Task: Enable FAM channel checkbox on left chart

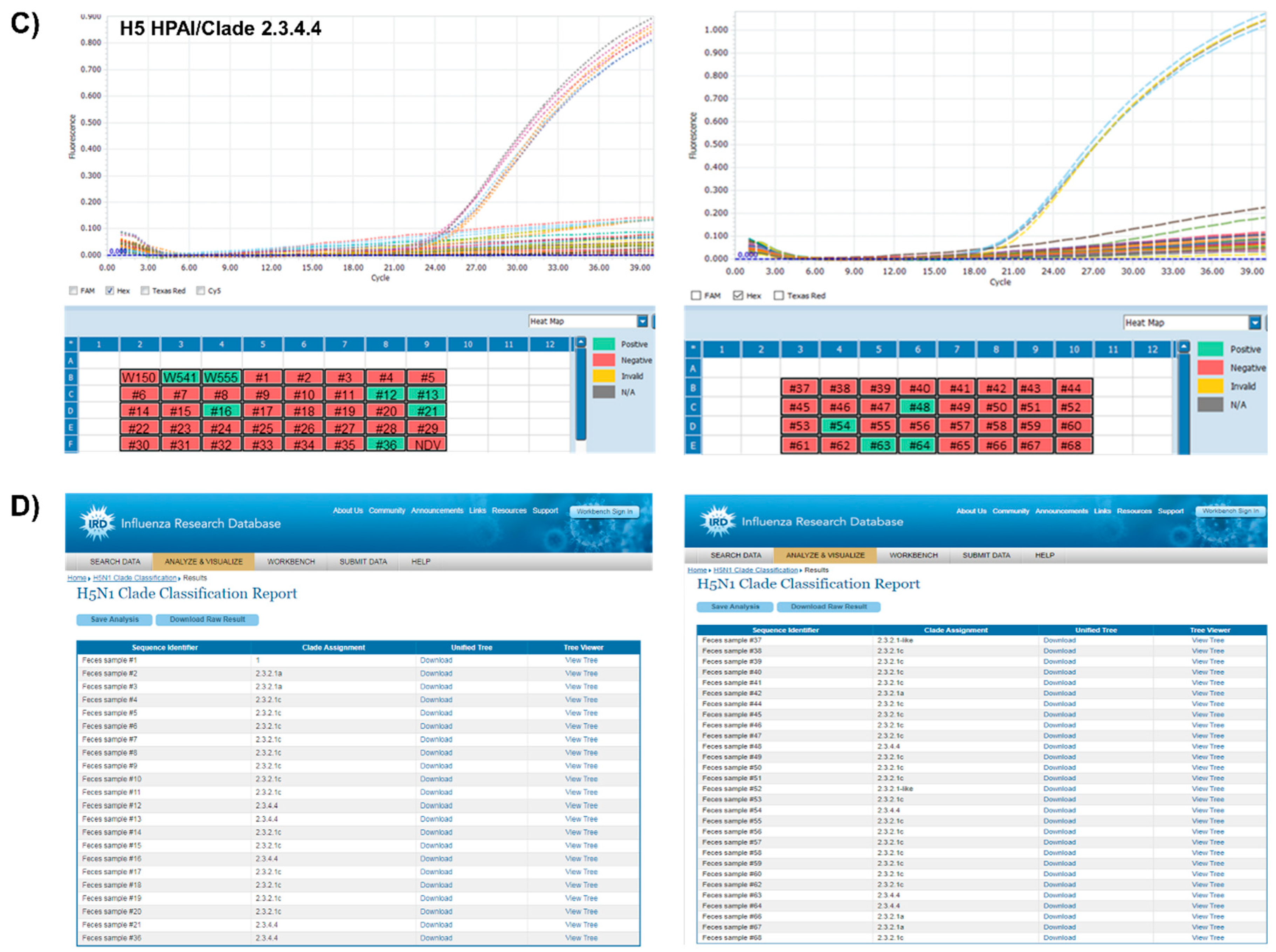Action: click(73, 290)
